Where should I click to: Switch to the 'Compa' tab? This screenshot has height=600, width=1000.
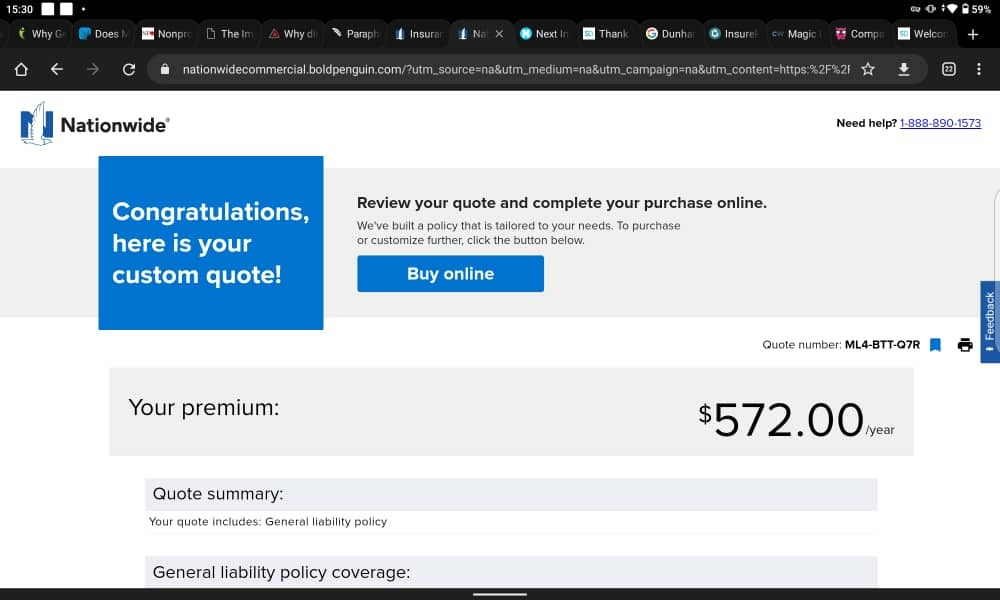pyautogui.click(x=859, y=34)
